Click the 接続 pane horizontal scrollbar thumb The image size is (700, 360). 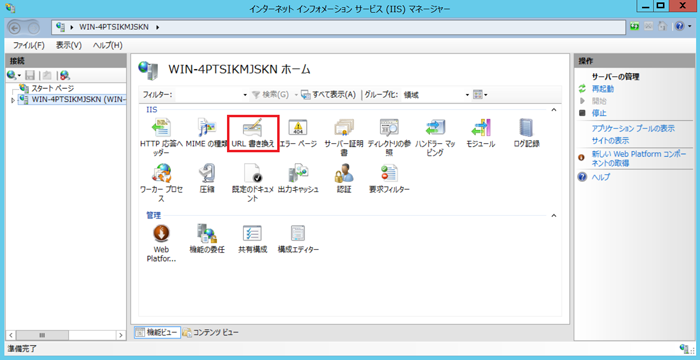[42, 335]
